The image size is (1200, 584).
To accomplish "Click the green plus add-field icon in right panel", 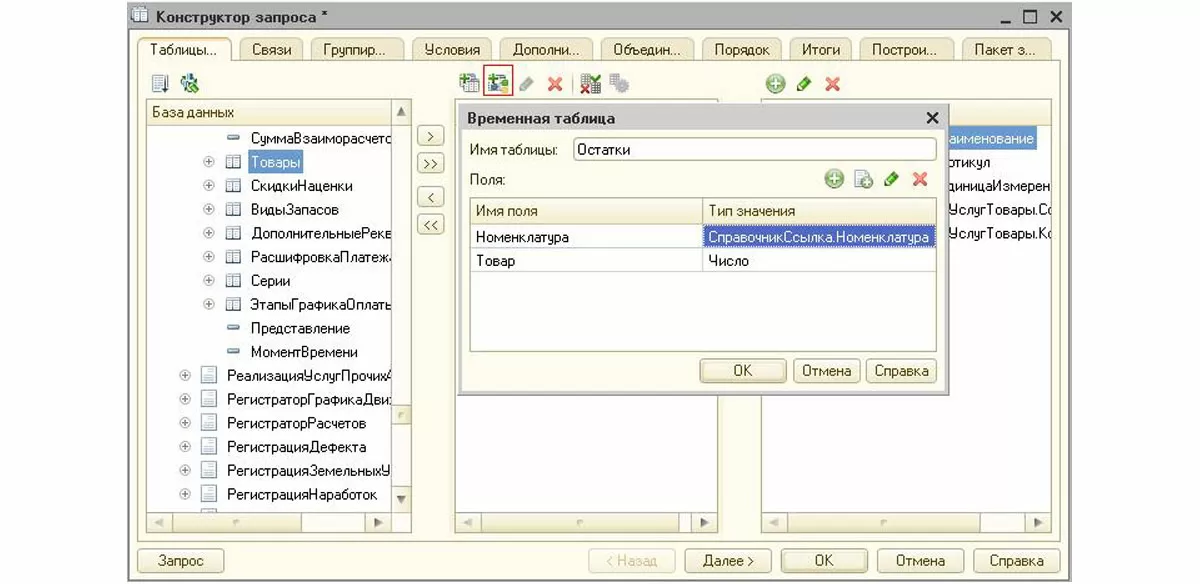I will tap(775, 84).
